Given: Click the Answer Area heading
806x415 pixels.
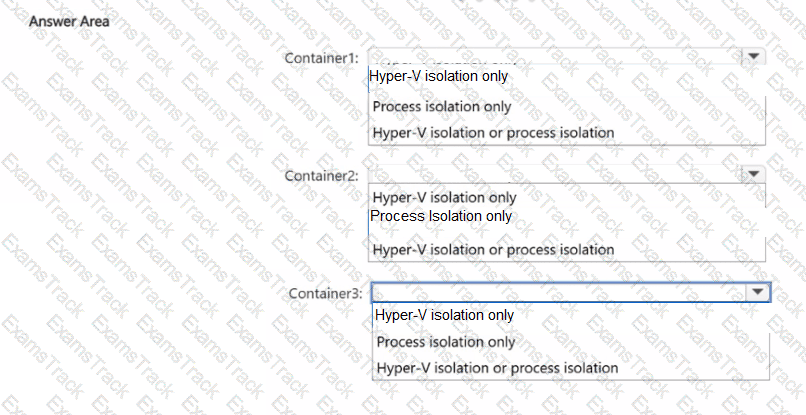Looking at the screenshot, I should click(70, 21).
